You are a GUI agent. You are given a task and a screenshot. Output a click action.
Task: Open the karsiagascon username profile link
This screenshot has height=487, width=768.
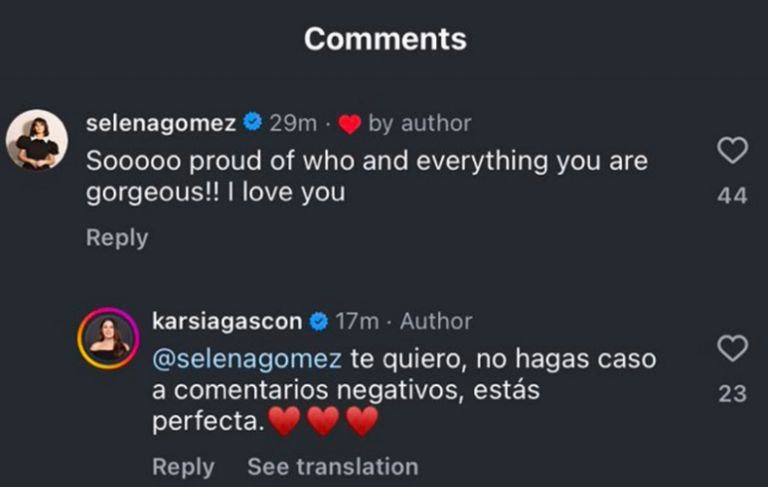228,321
